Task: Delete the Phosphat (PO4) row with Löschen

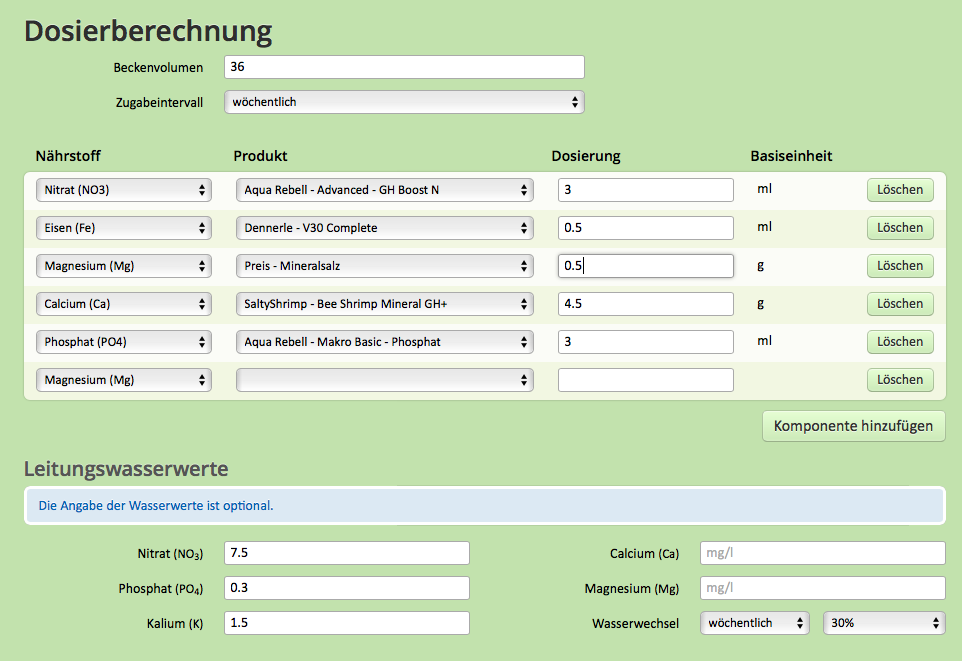Action: [x=900, y=342]
